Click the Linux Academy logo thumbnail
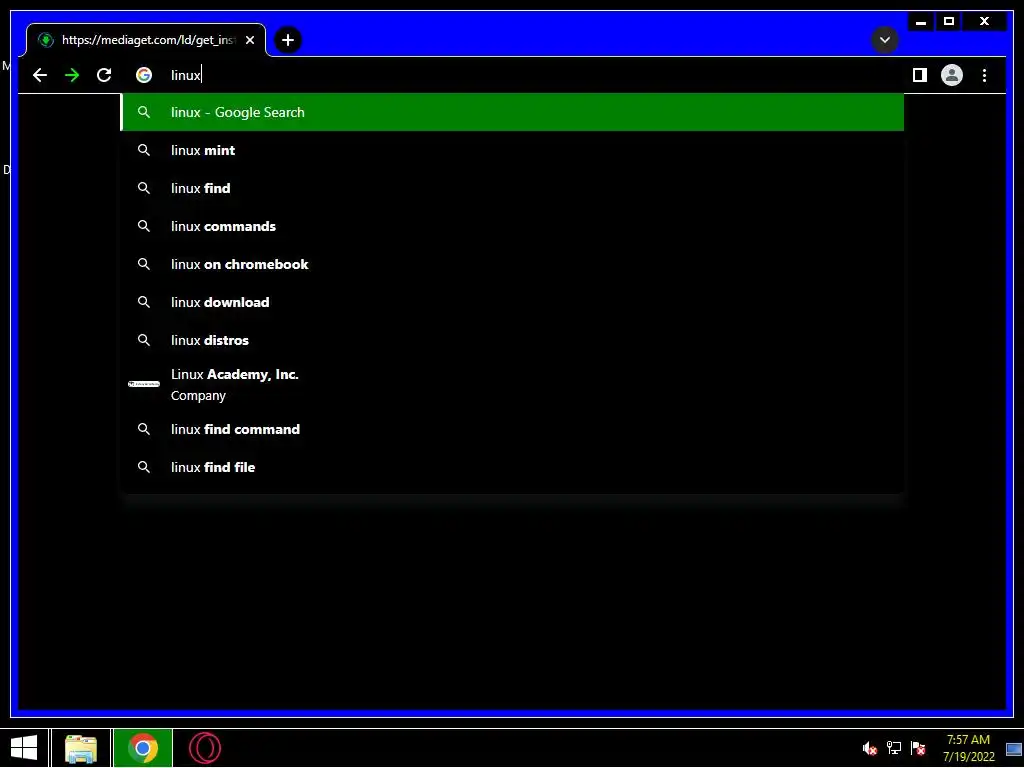 point(144,384)
